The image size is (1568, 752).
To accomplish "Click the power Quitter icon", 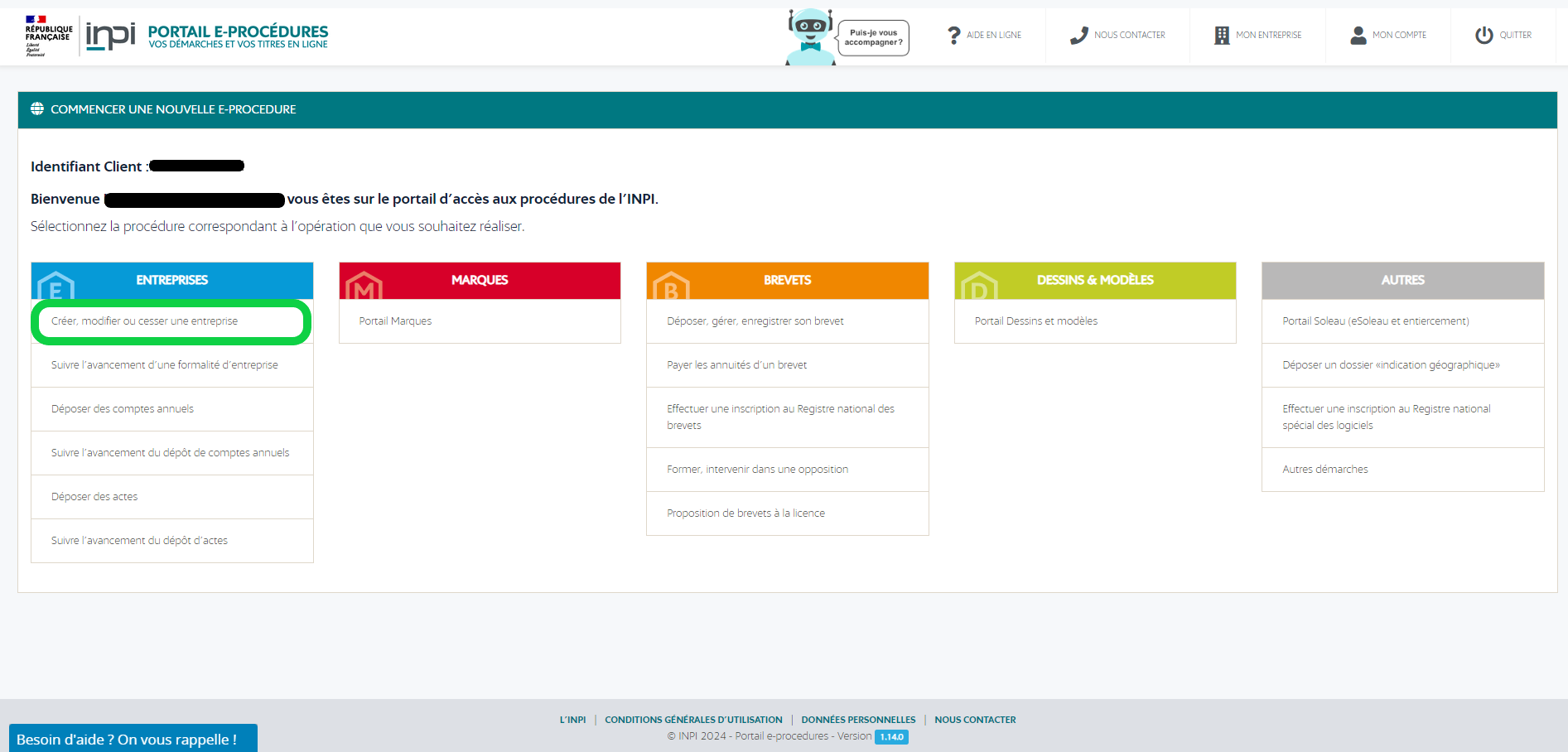I will point(1484,35).
